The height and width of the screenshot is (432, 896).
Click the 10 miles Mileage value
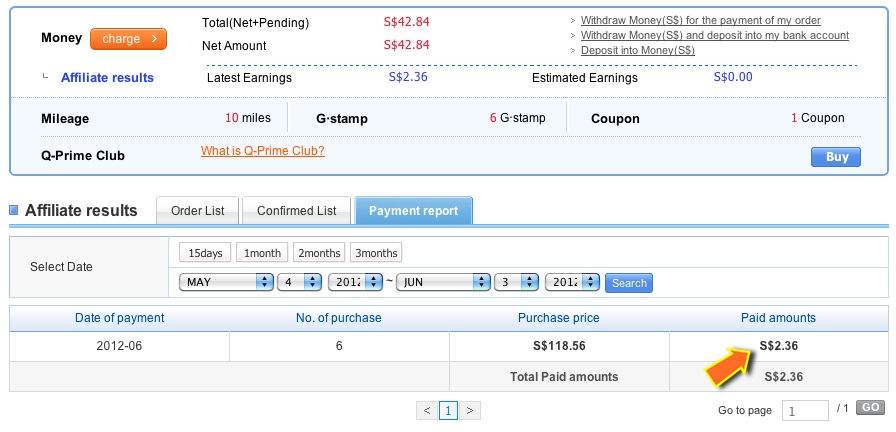(x=248, y=118)
